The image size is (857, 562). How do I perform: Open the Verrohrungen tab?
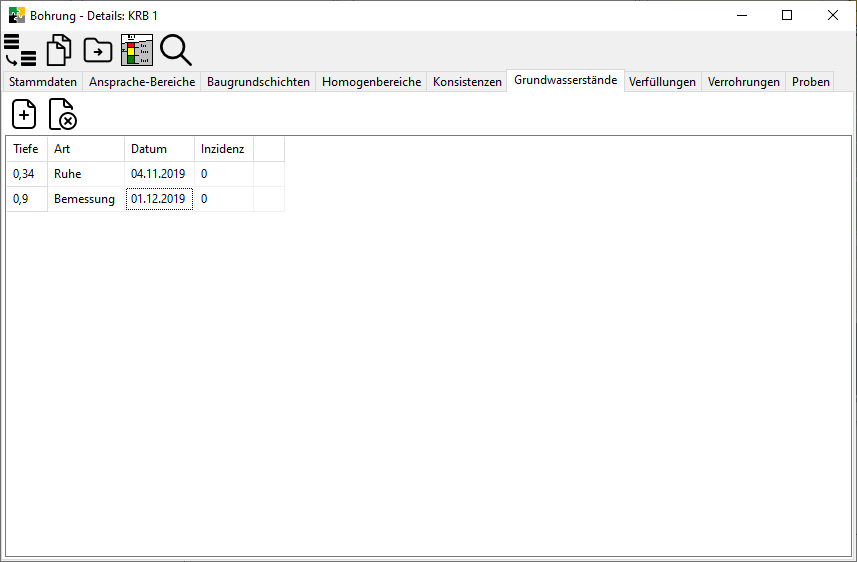tap(743, 82)
